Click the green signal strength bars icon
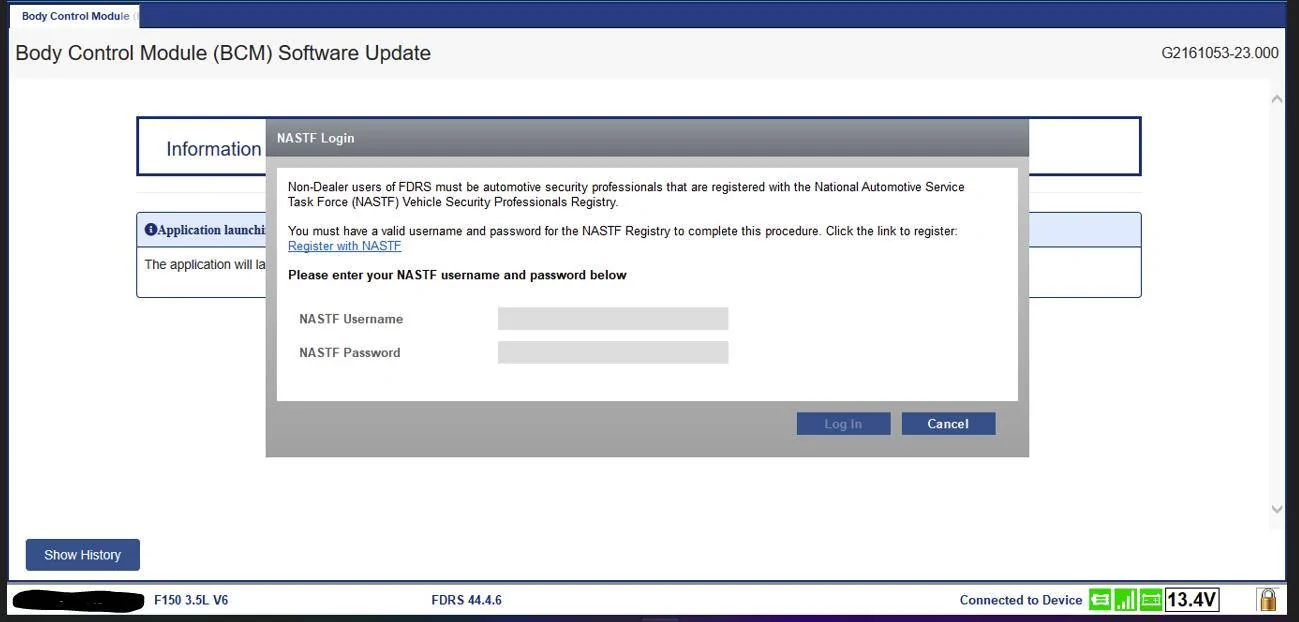This screenshot has width=1299, height=622. pyautogui.click(x=1125, y=599)
